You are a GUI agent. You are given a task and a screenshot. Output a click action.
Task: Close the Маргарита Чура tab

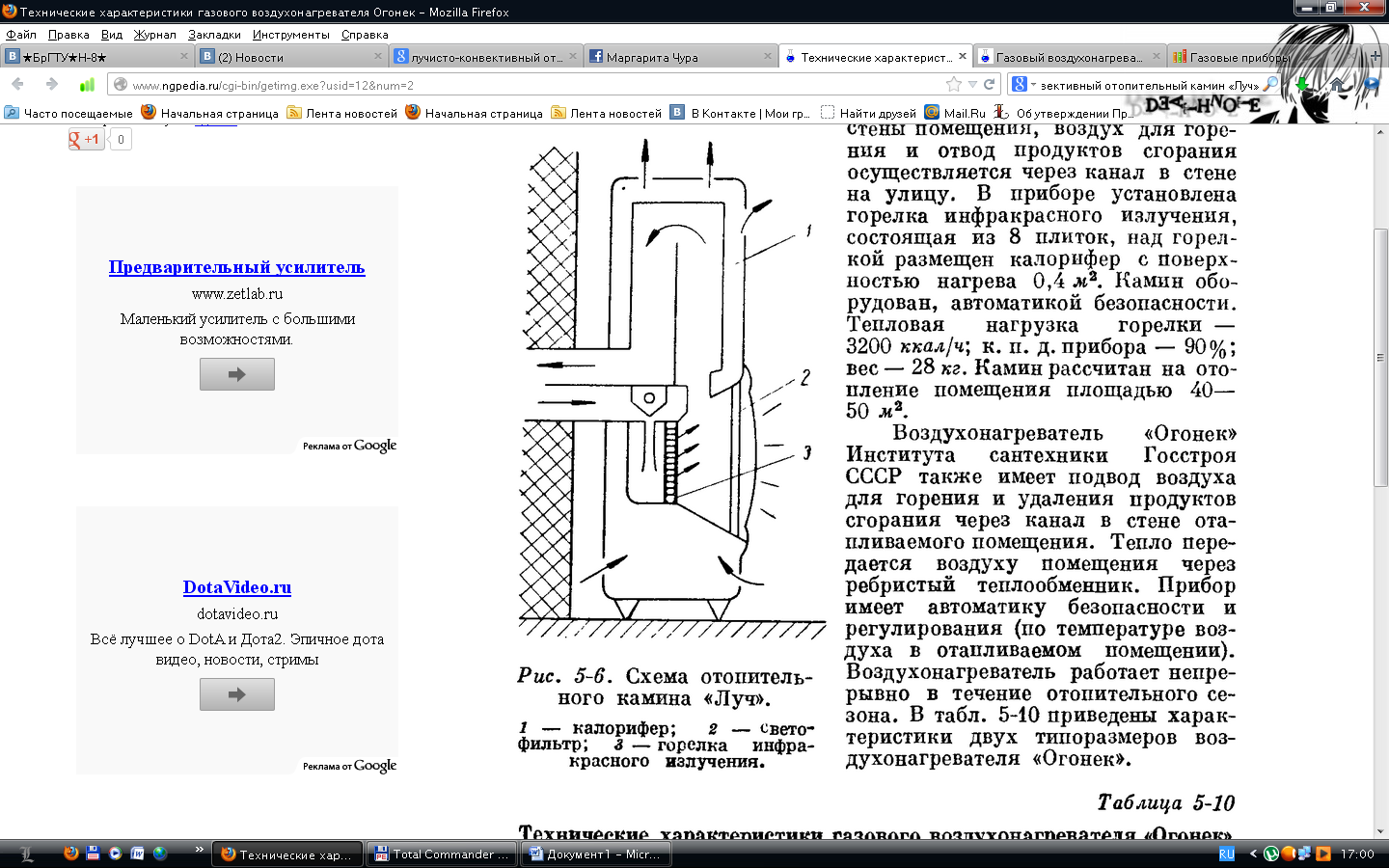point(768,57)
